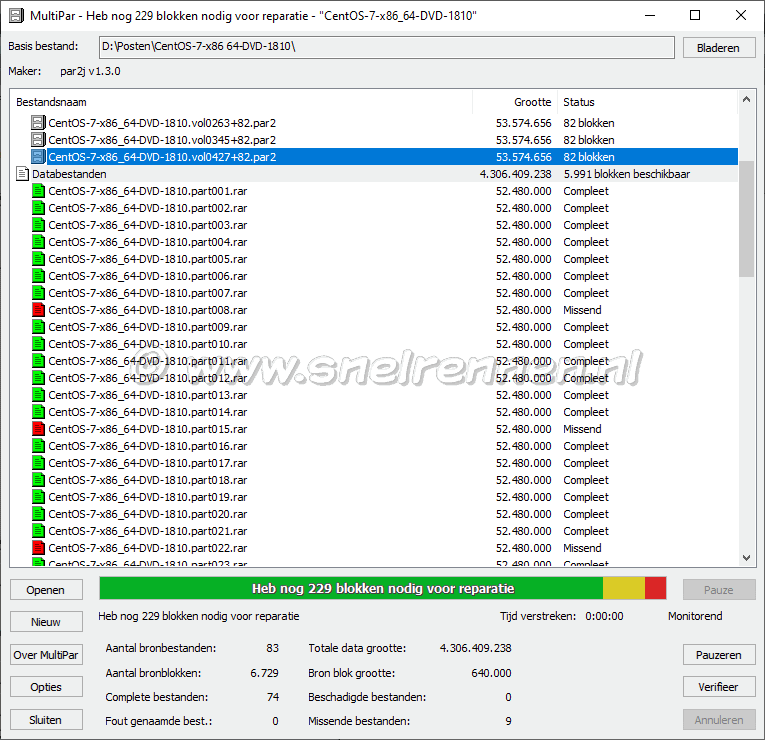Click the Status column header
765x740 pixels.
pos(647,102)
